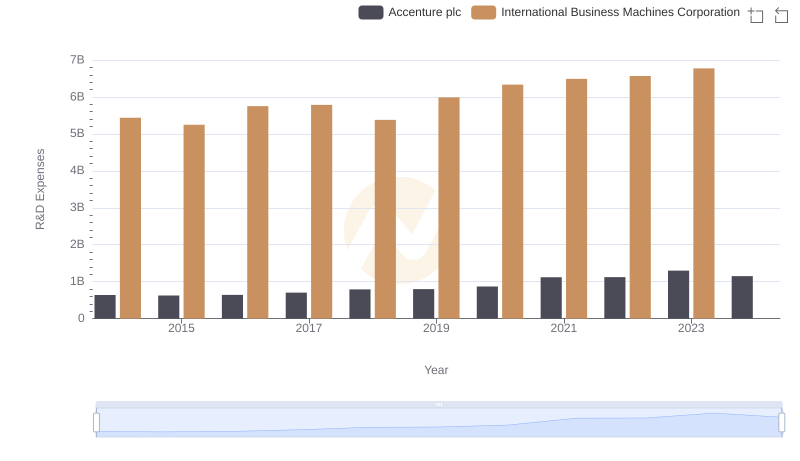The image size is (800, 461).
Task: Click the Accenture bar for 2015
Action: 169,307
